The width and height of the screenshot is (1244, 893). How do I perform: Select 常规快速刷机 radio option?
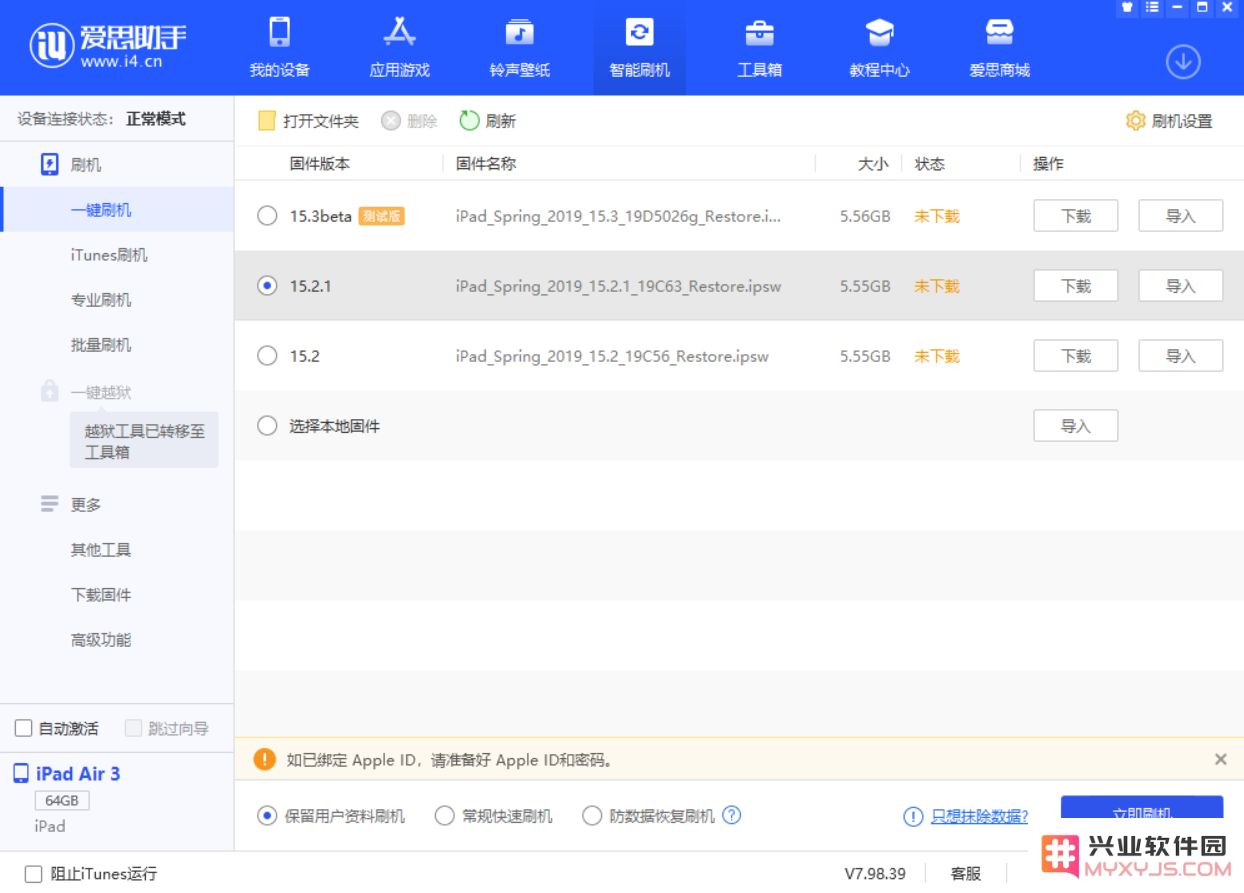445,816
